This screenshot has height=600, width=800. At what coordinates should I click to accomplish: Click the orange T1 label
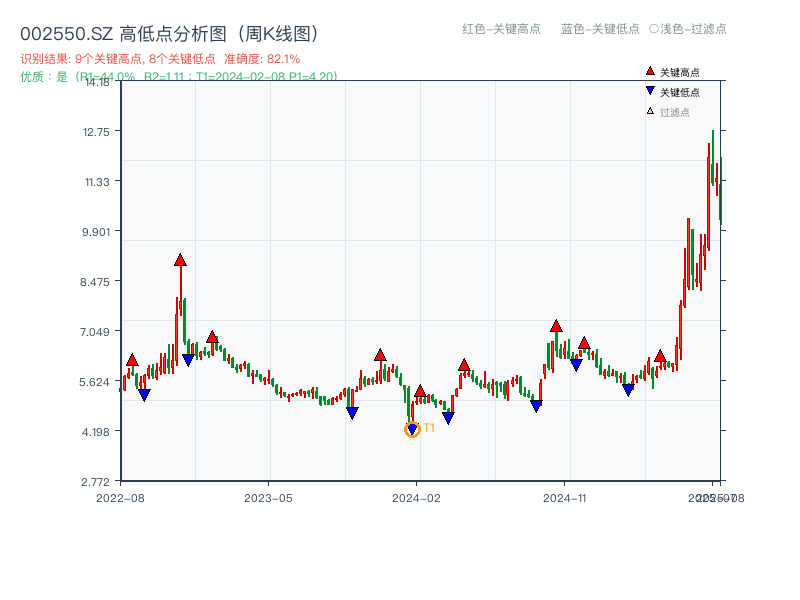pos(429,428)
